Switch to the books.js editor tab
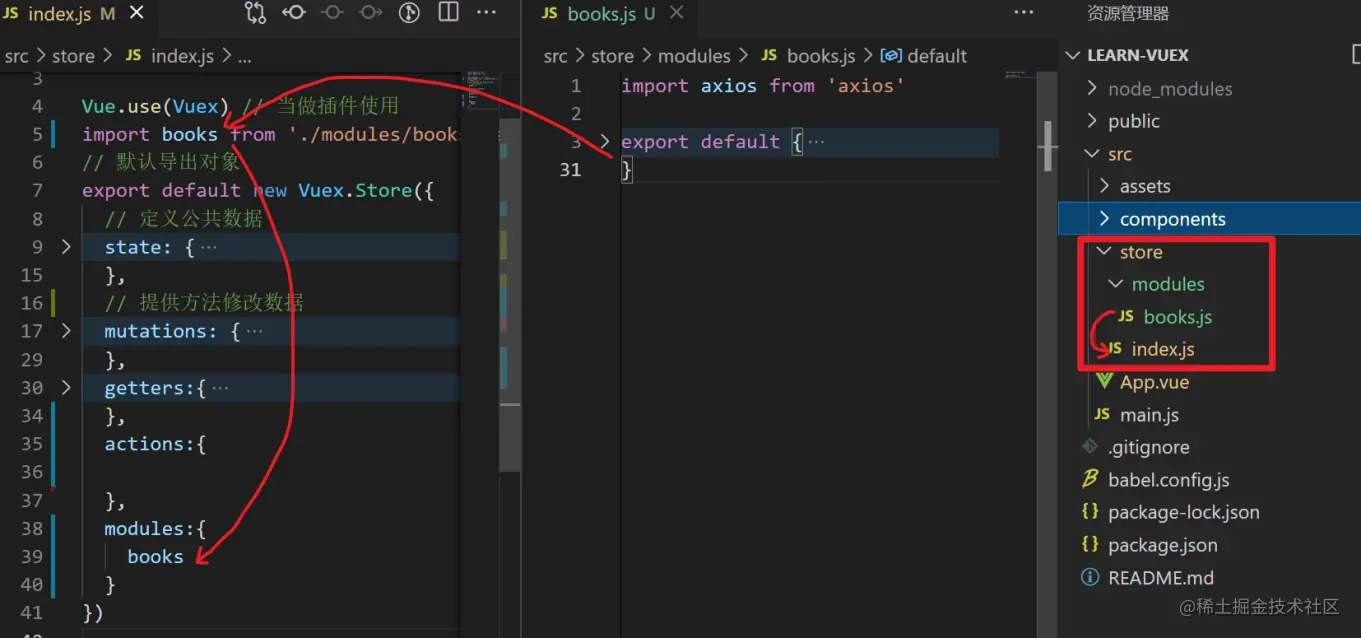Viewport: 1361px width, 638px height. click(612, 14)
